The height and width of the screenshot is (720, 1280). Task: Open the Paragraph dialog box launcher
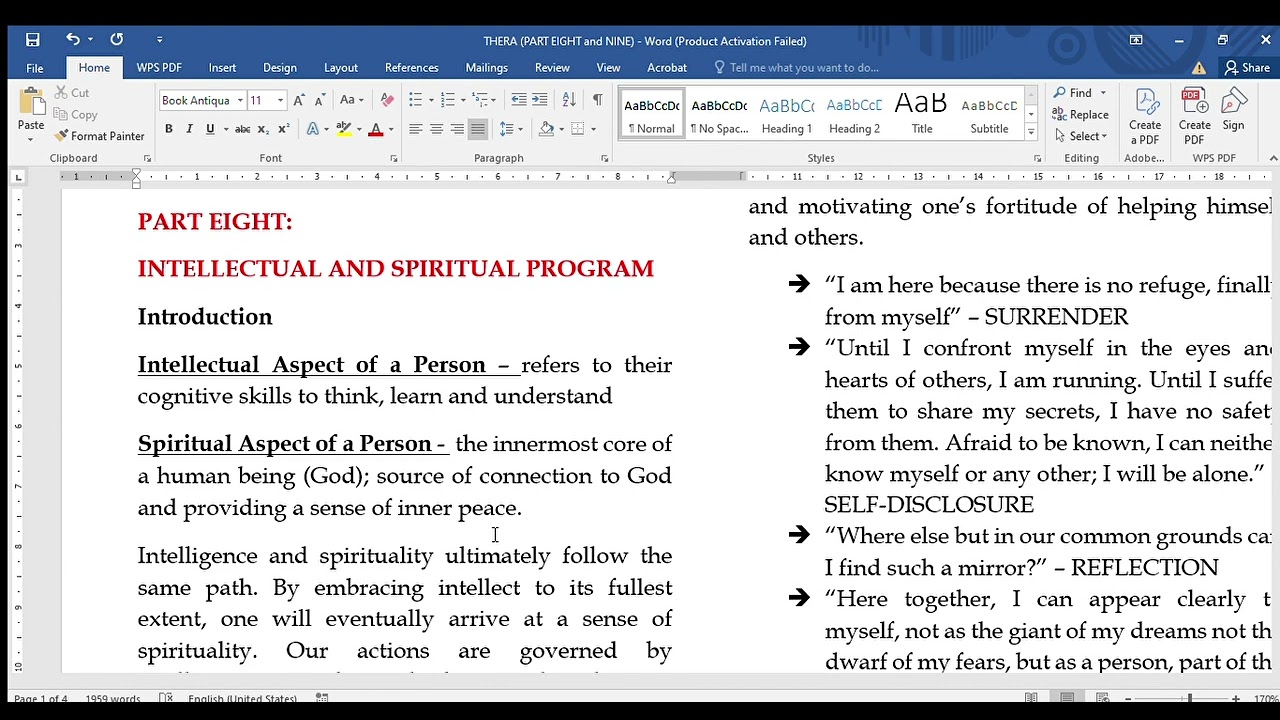click(x=605, y=159)
